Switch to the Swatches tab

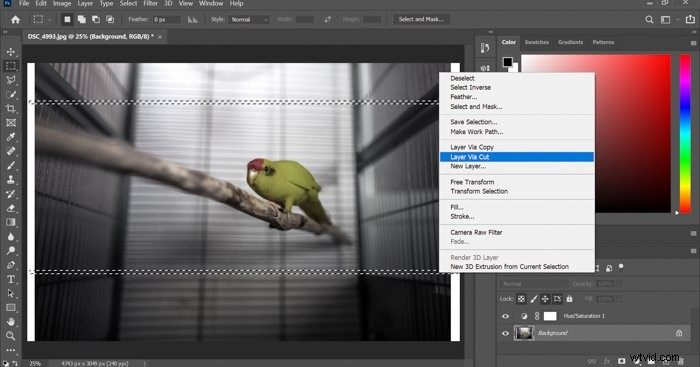pyautogui.click(x=537, y=42)
